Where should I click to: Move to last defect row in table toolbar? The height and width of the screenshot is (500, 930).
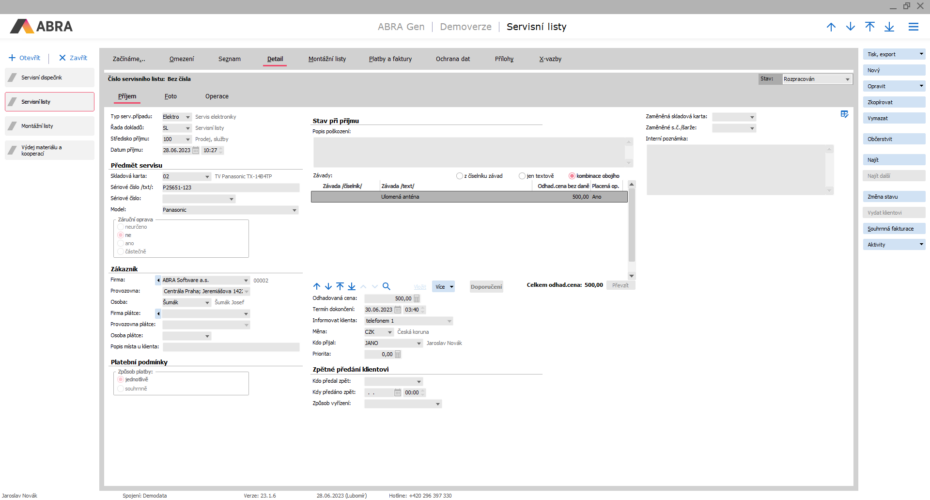[x=351, y=286]
